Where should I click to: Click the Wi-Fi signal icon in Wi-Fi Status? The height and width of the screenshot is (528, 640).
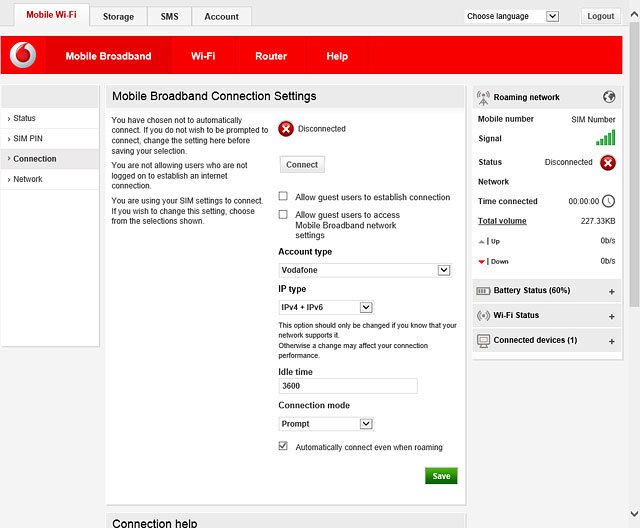pos(483,315)
